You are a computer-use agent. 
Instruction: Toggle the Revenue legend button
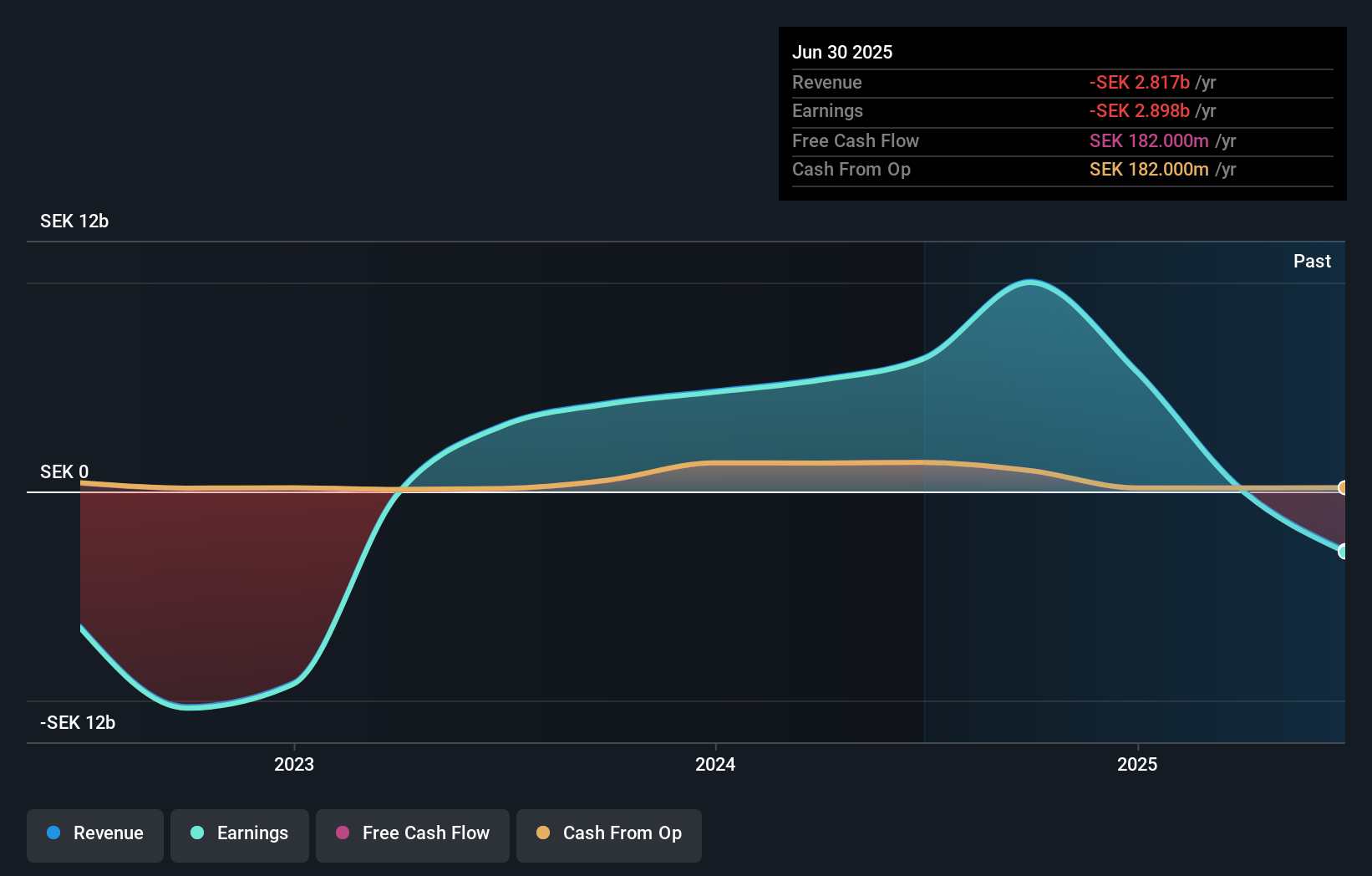pyautogui.click(x=95, y=835)
